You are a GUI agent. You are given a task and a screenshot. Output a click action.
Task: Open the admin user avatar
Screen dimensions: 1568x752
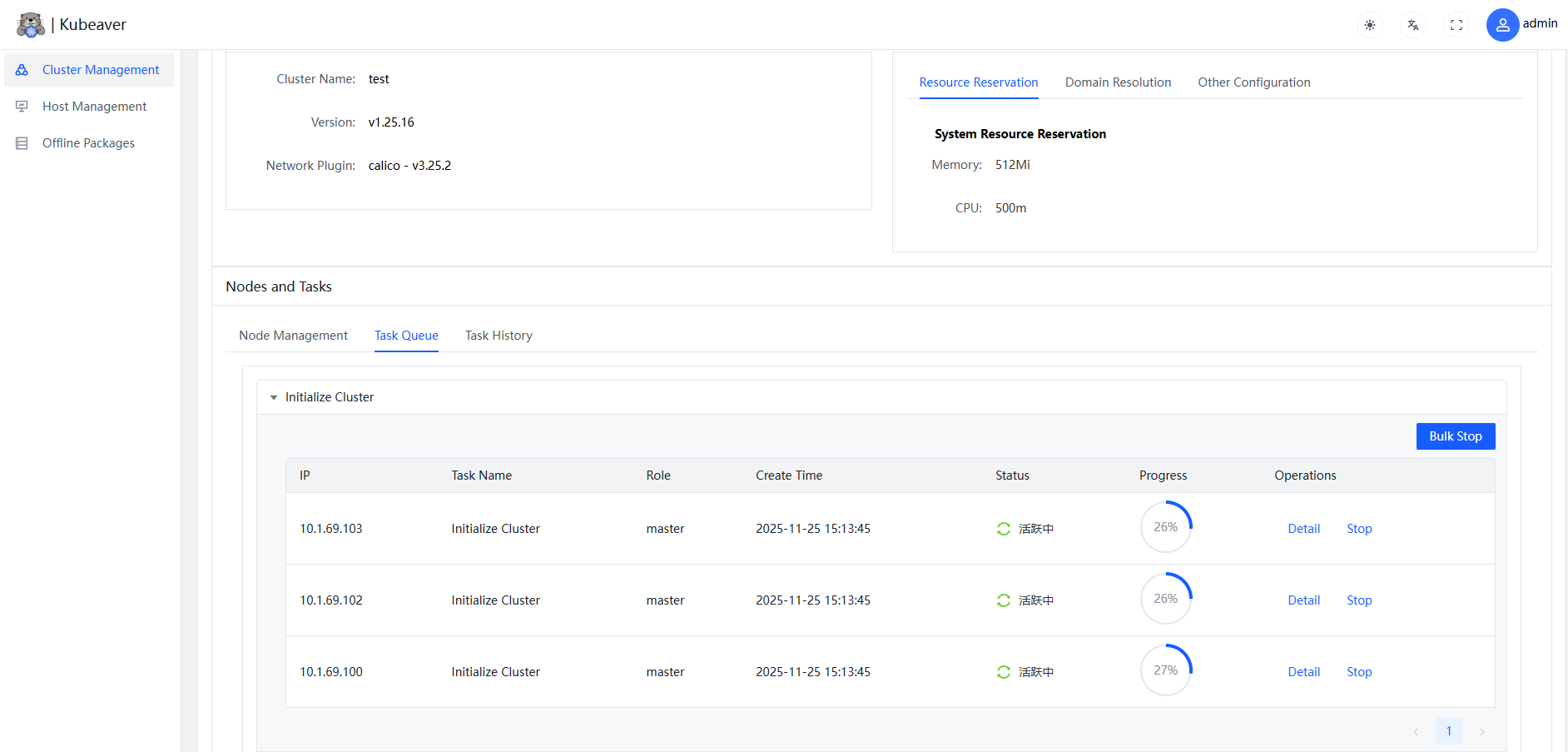[x=1502, y=25]
